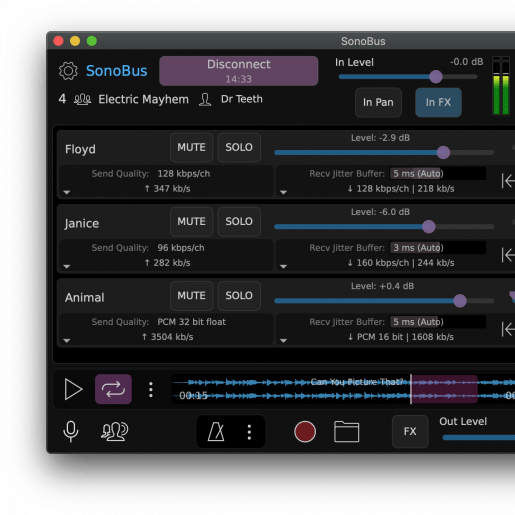Viewport: 515px width, 515px height.
Task: Click the green window zoom button
Action: click(92, 41)
